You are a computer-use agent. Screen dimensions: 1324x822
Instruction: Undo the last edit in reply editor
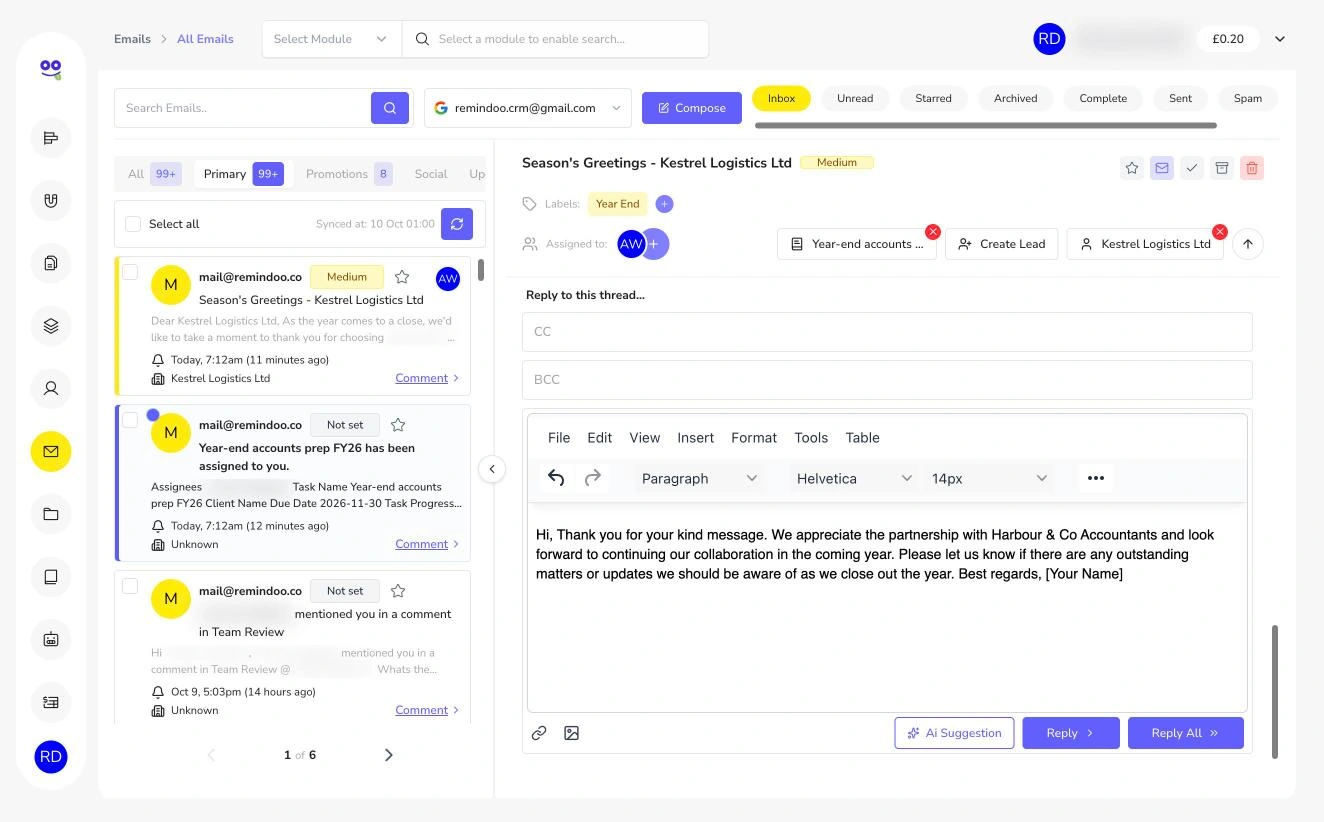pos(556,478)
